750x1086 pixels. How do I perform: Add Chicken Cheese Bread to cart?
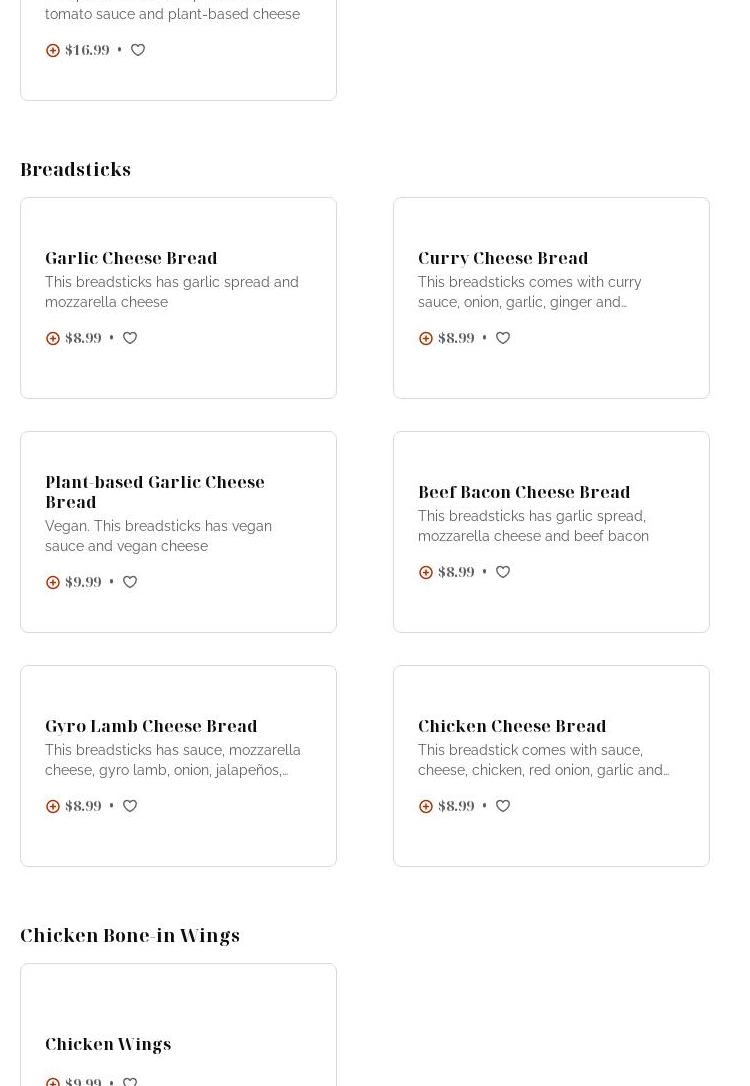(426, 806)
